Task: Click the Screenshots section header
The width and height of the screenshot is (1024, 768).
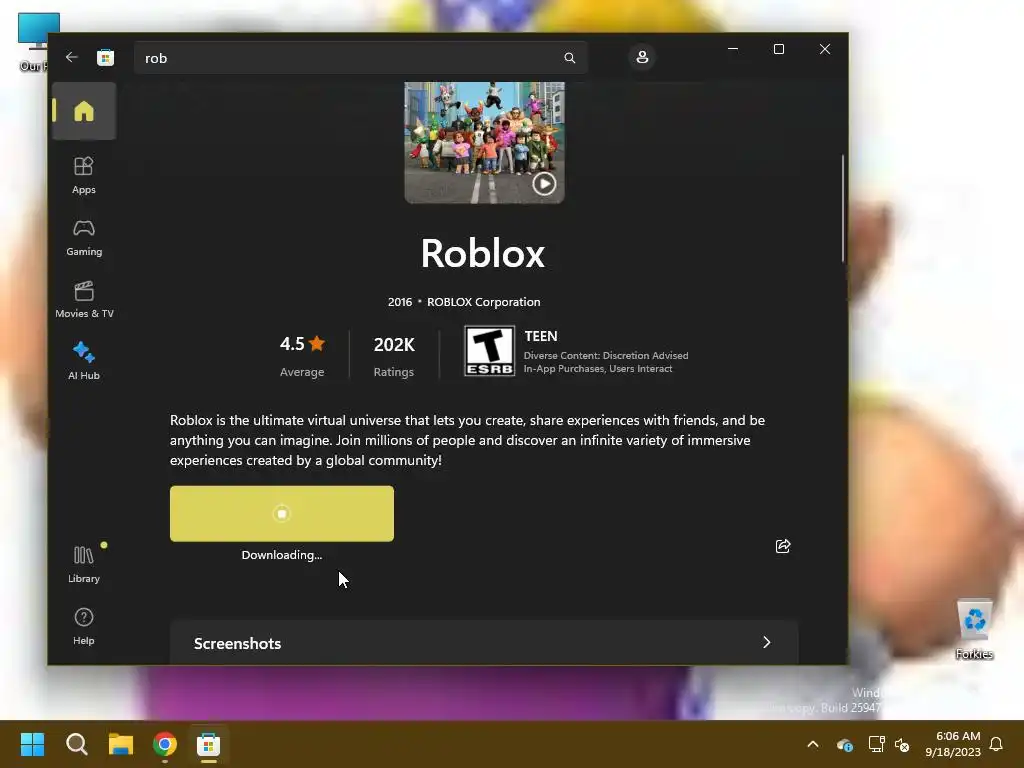Action: [484, 643]
